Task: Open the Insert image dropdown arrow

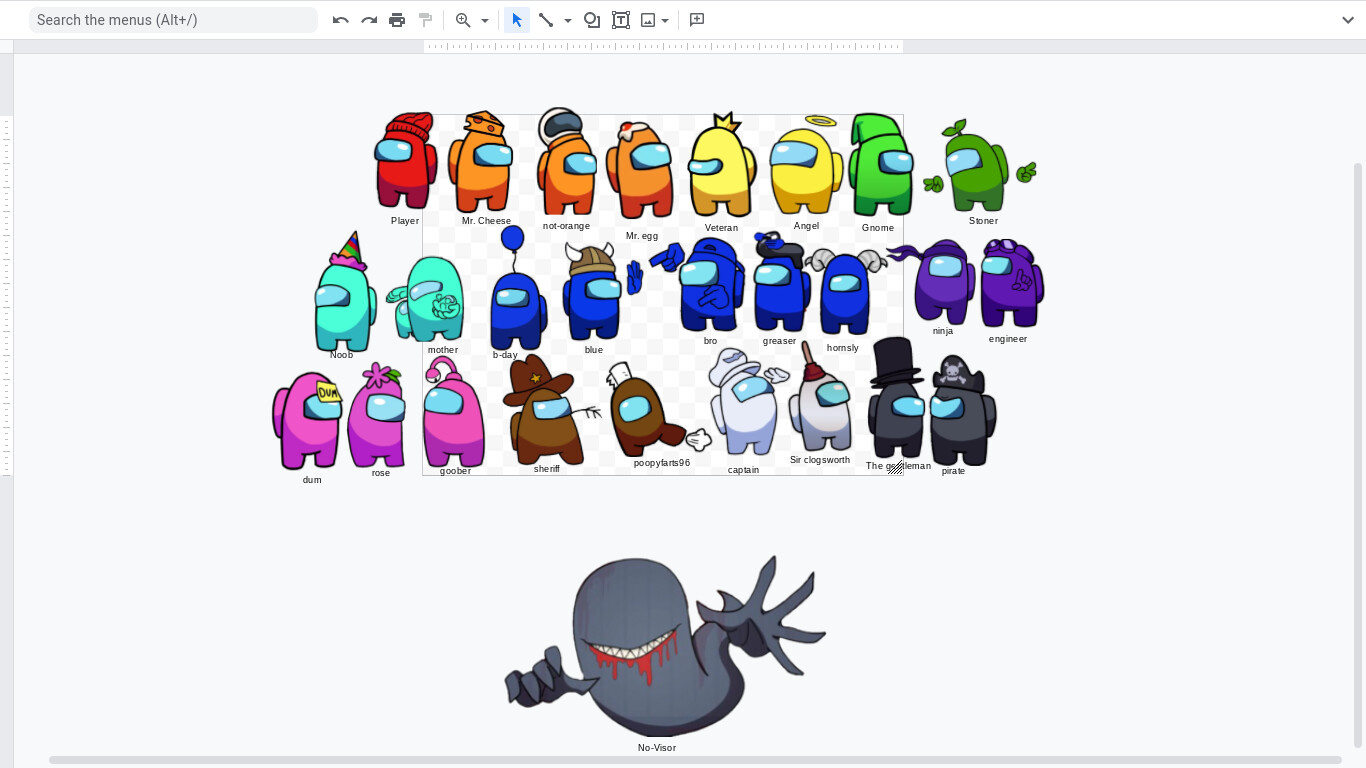Action: [665, 19]
